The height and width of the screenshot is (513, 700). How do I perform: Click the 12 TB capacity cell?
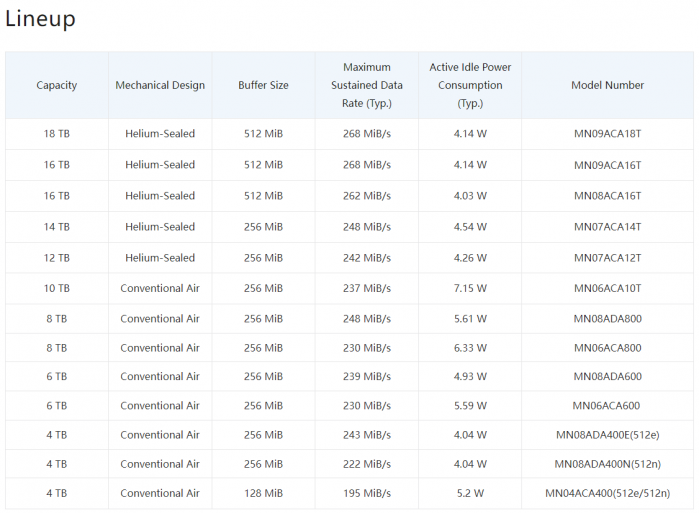point(57,258)
